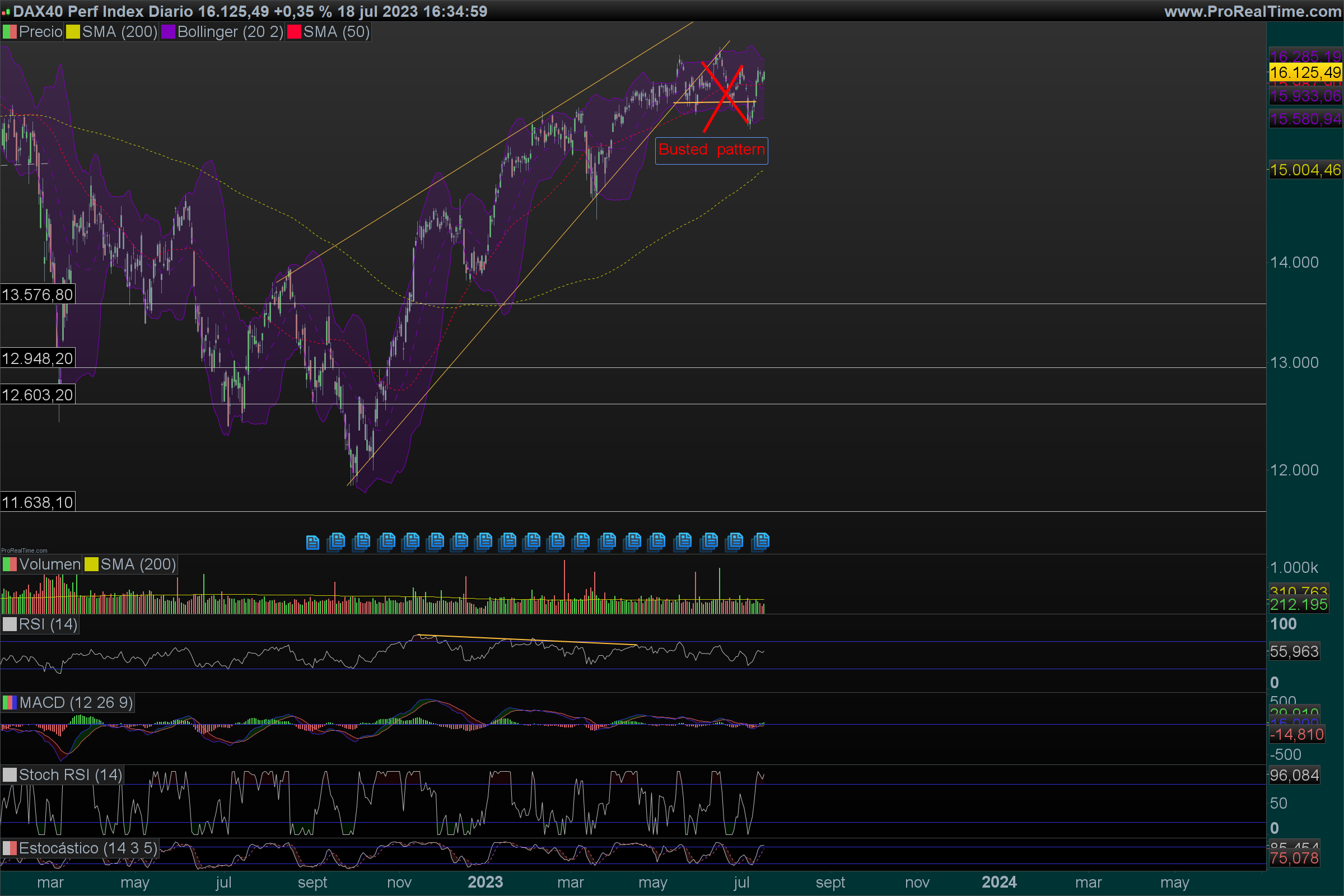Open the single-page news document icon
The width and height of the screenshot is (1344, 896).
(x=312, y=542)
